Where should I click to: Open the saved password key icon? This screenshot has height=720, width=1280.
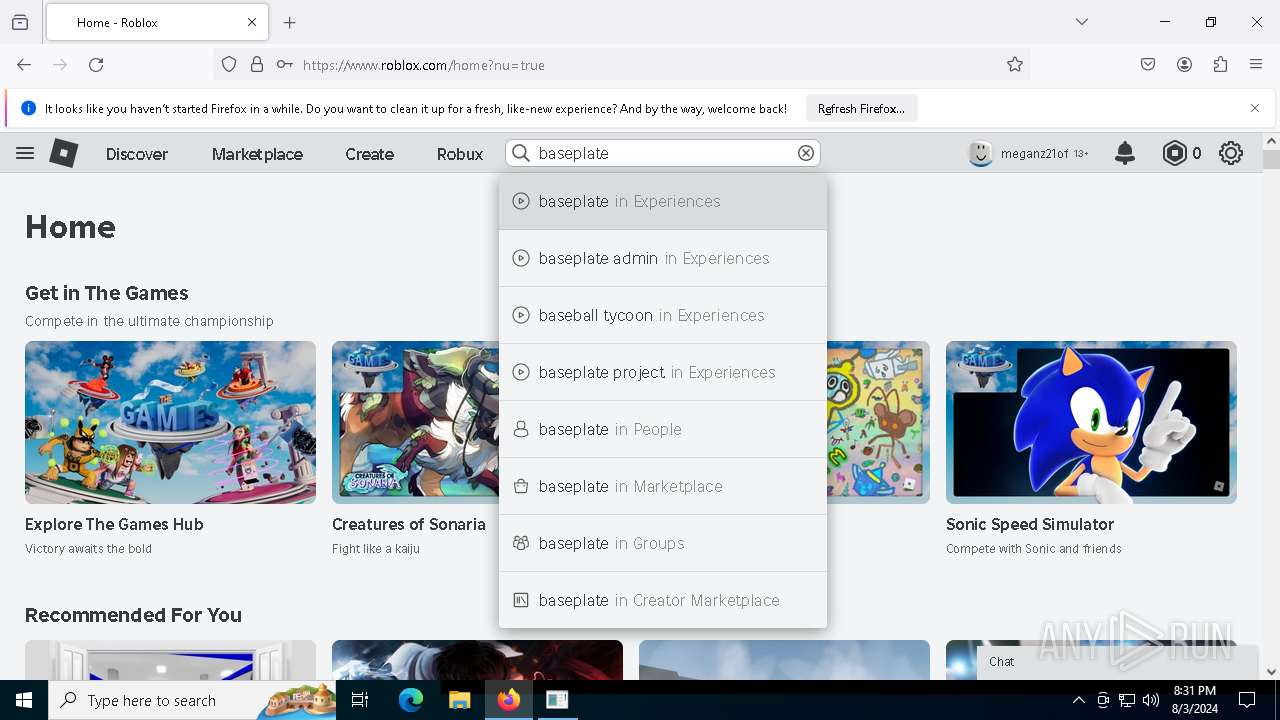tap(285, 65)
